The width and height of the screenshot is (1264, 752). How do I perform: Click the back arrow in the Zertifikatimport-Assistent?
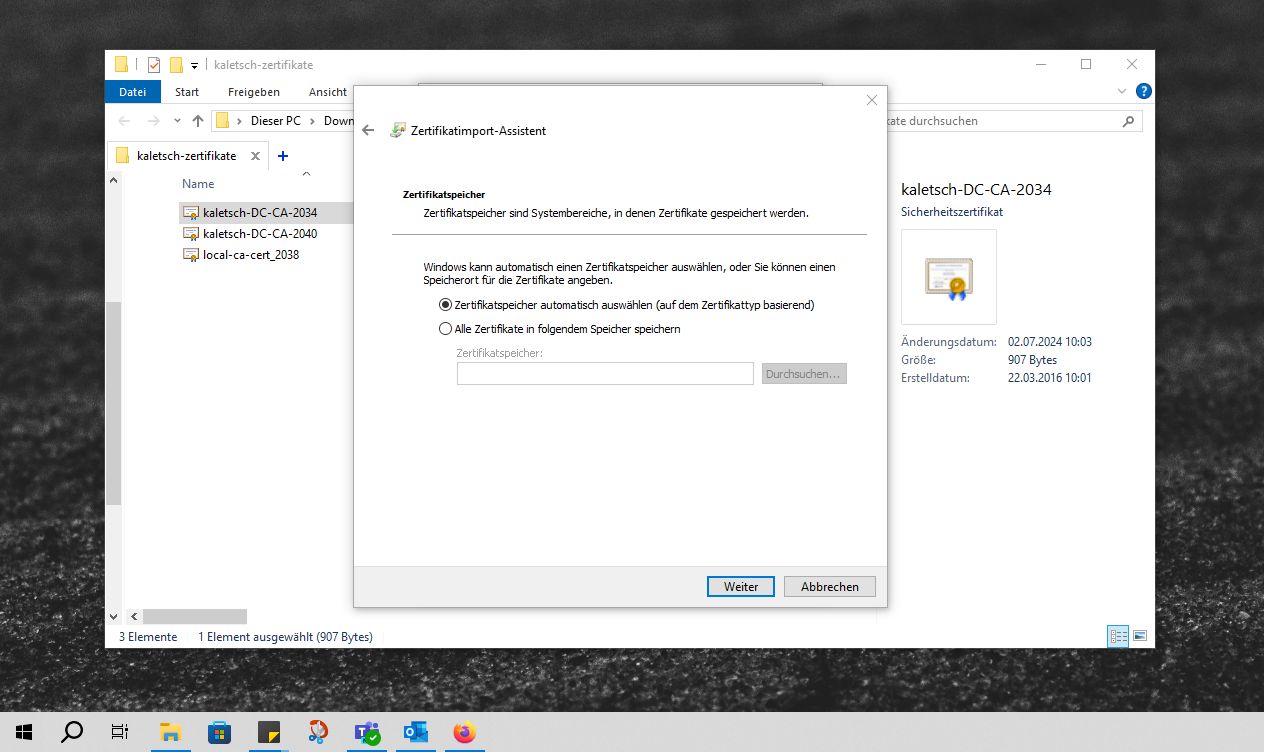point(368,131)
